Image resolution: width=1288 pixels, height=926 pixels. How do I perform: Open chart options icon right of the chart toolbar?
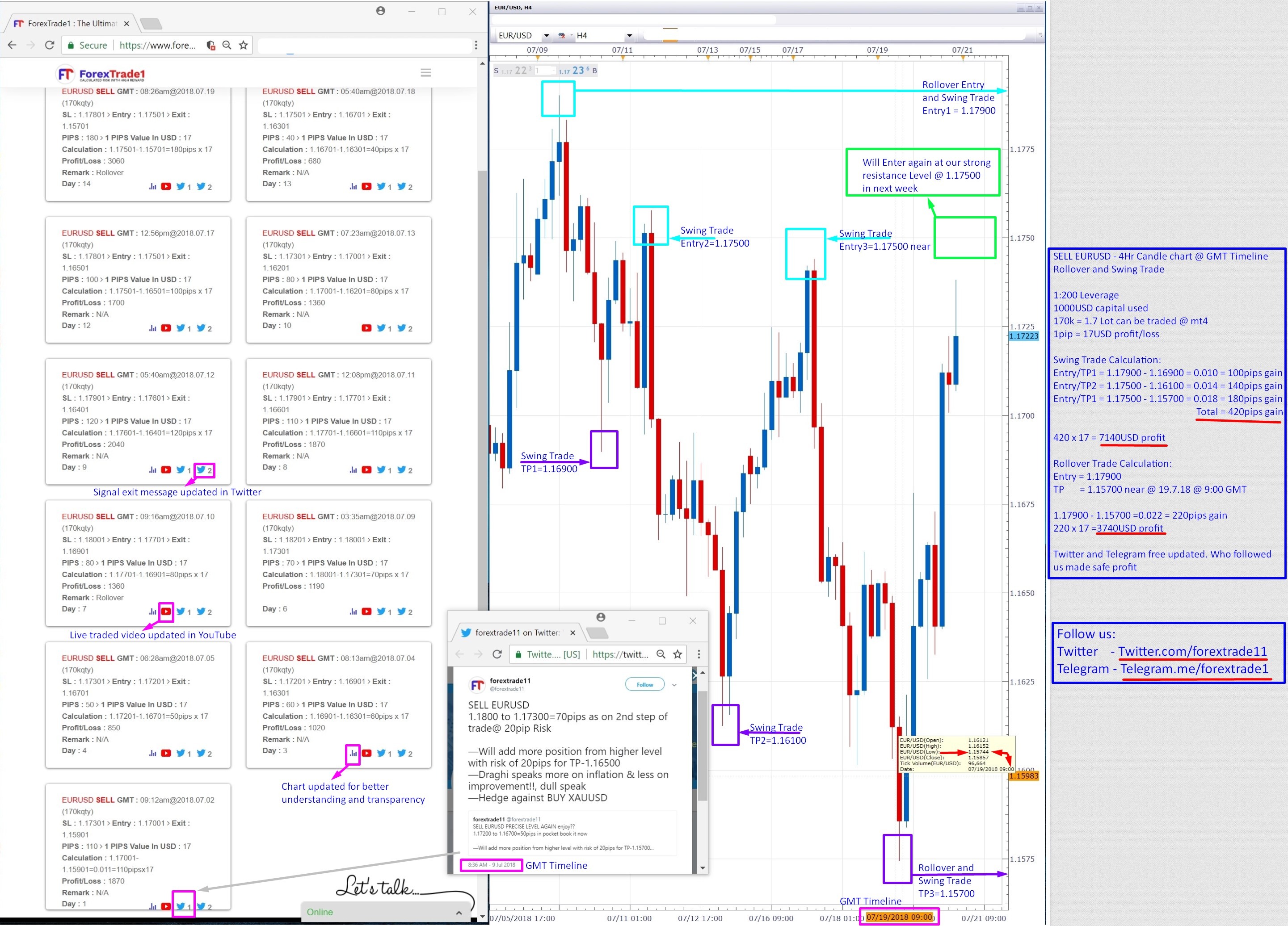[x=1040, y=35]
